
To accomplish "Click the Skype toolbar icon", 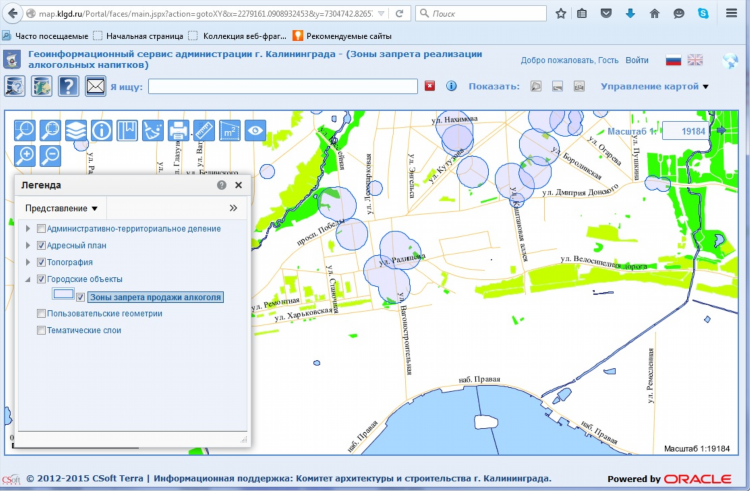I will click(x=703, y=13).
